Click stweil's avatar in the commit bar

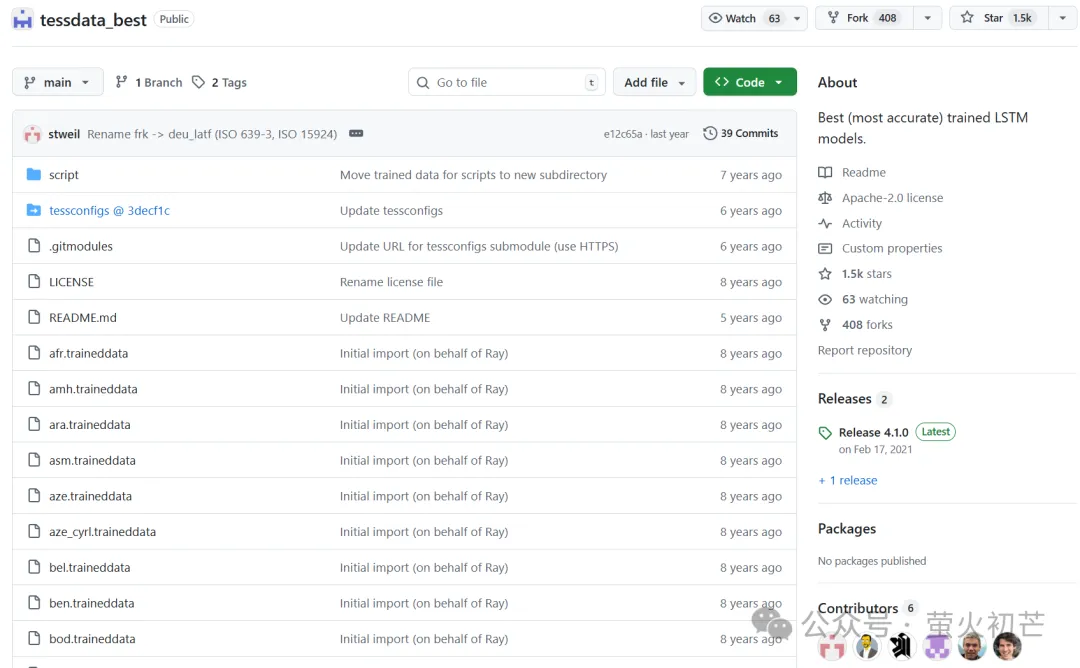[32, 134]
